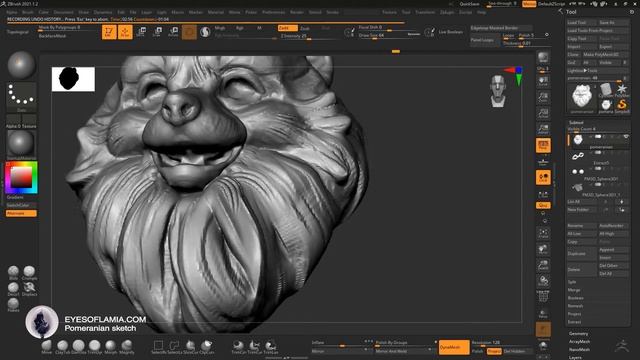Toggle the Qvz Xyz rotation button
The width and height of the screenshot is (640, 360).
[x=543, y=205]
